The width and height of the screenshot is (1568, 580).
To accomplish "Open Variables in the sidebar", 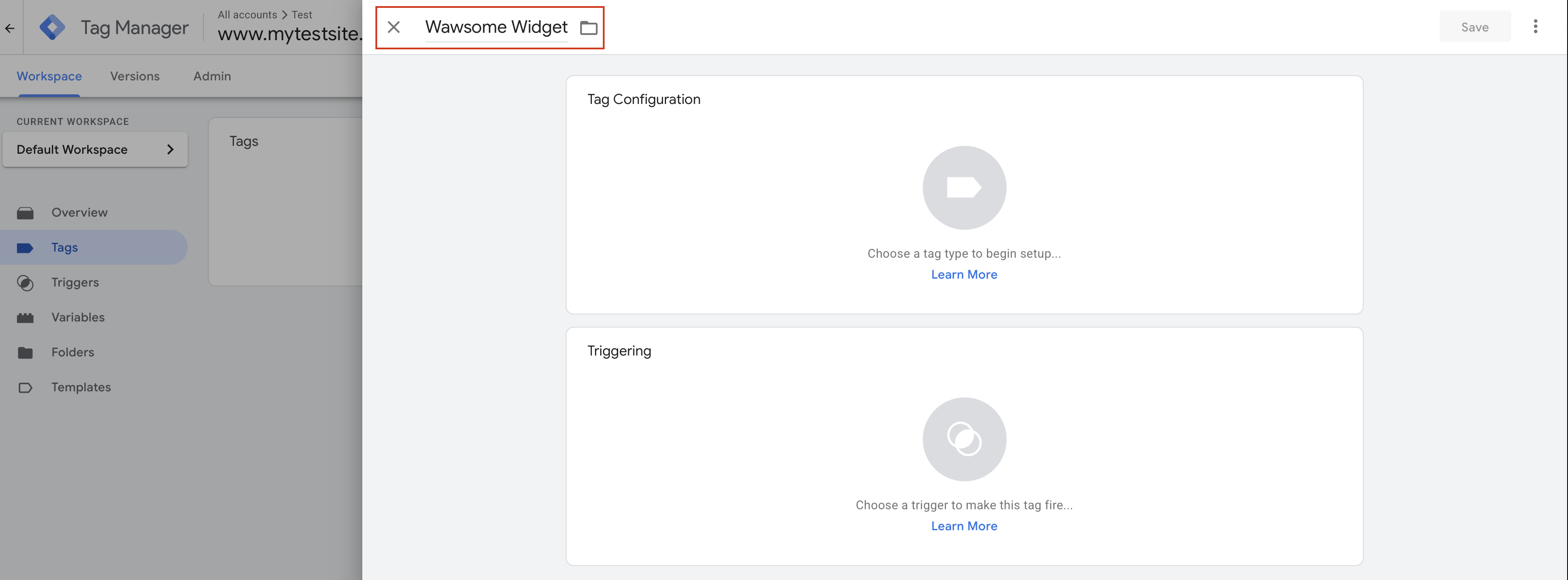I will click(x=78, y=318).
